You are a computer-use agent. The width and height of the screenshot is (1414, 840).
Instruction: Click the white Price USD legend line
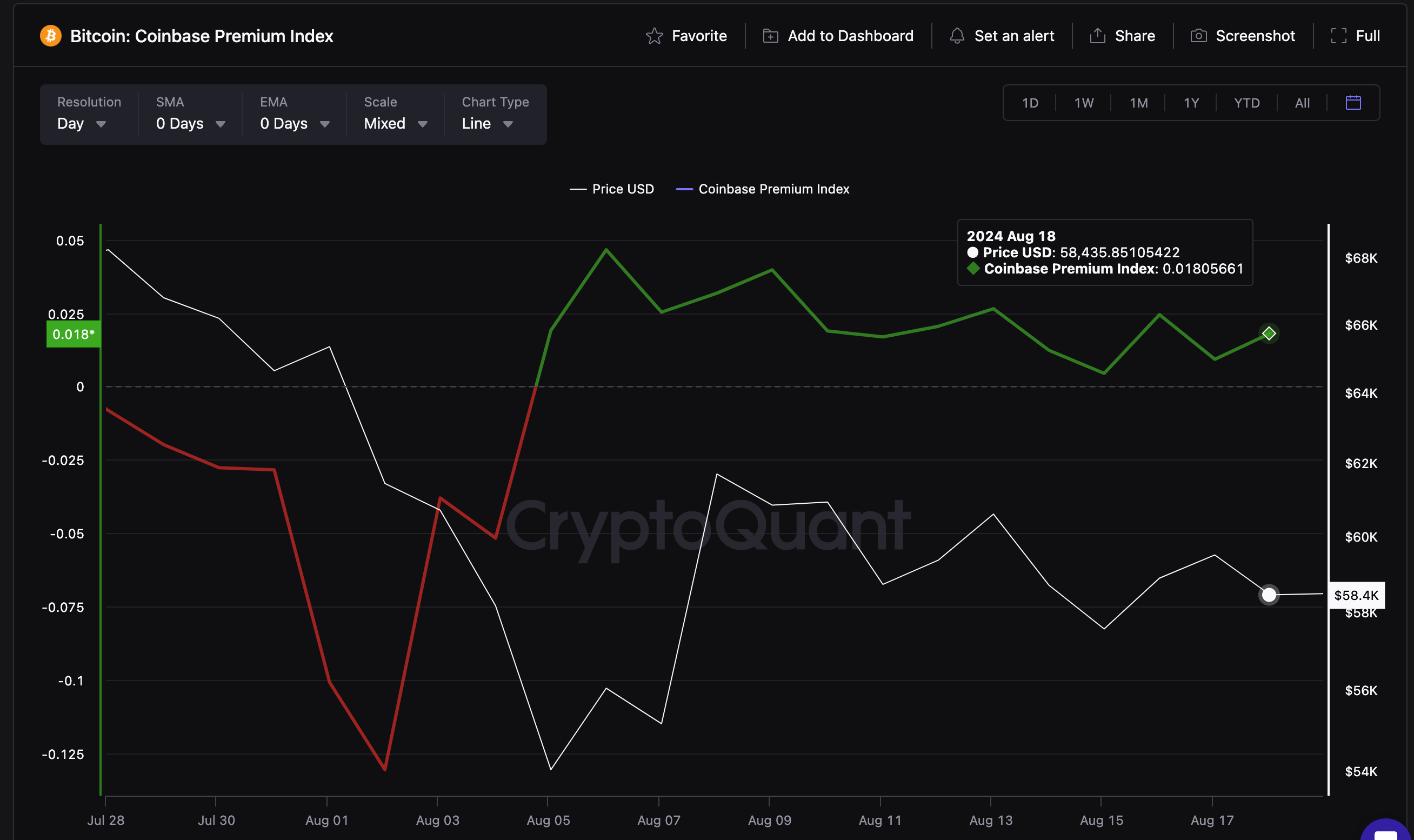(578, 189)
